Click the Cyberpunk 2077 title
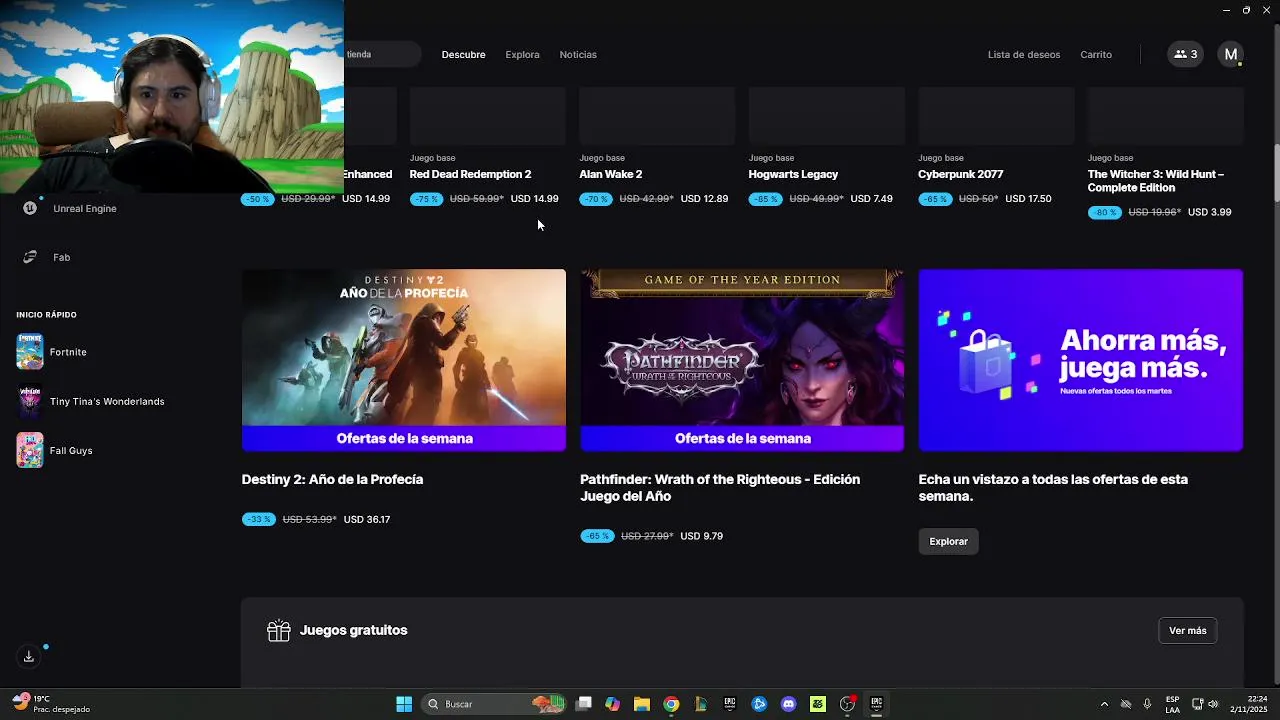 coord(960,174)
